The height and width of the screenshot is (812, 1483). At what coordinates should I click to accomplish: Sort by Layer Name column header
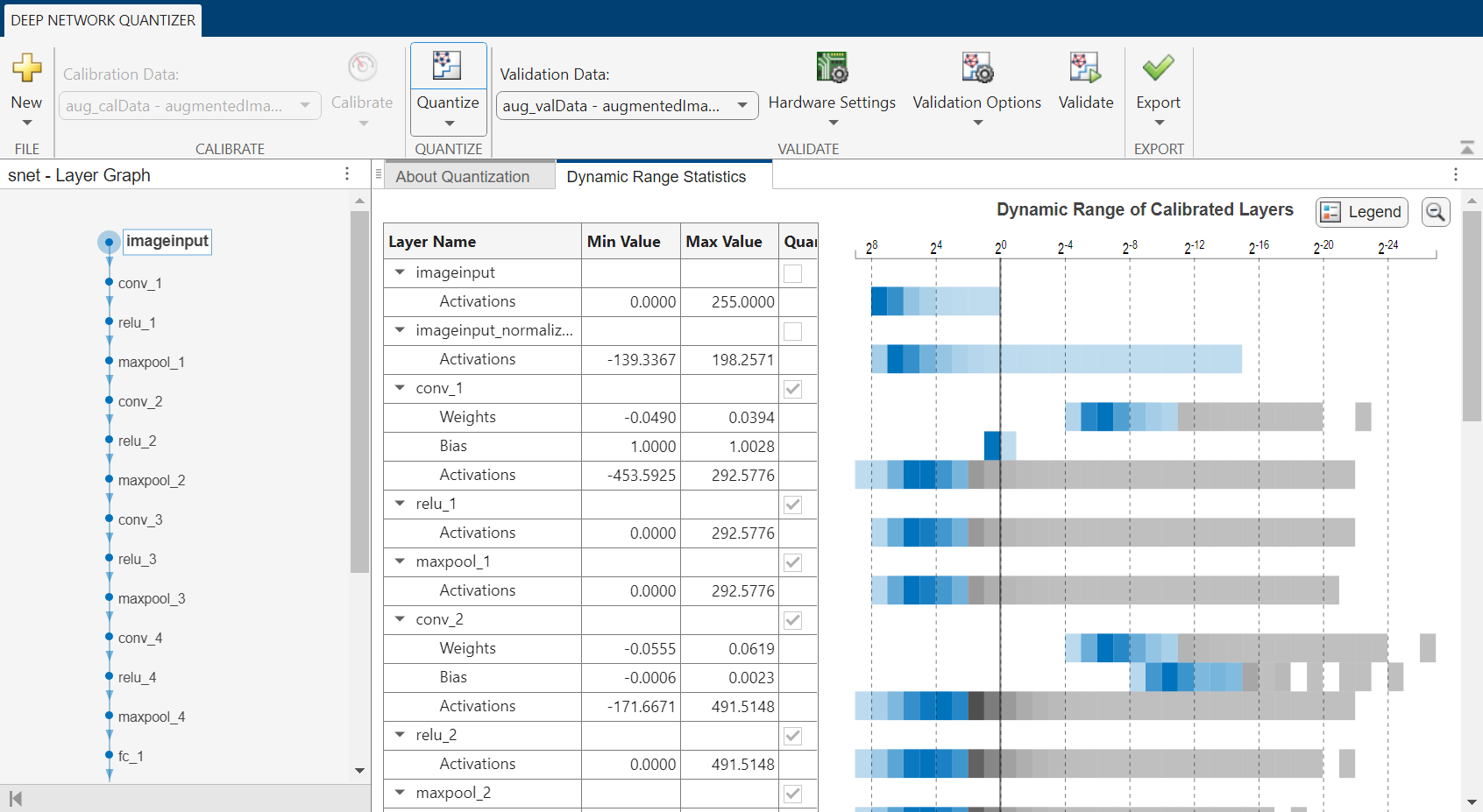[483, 241]
